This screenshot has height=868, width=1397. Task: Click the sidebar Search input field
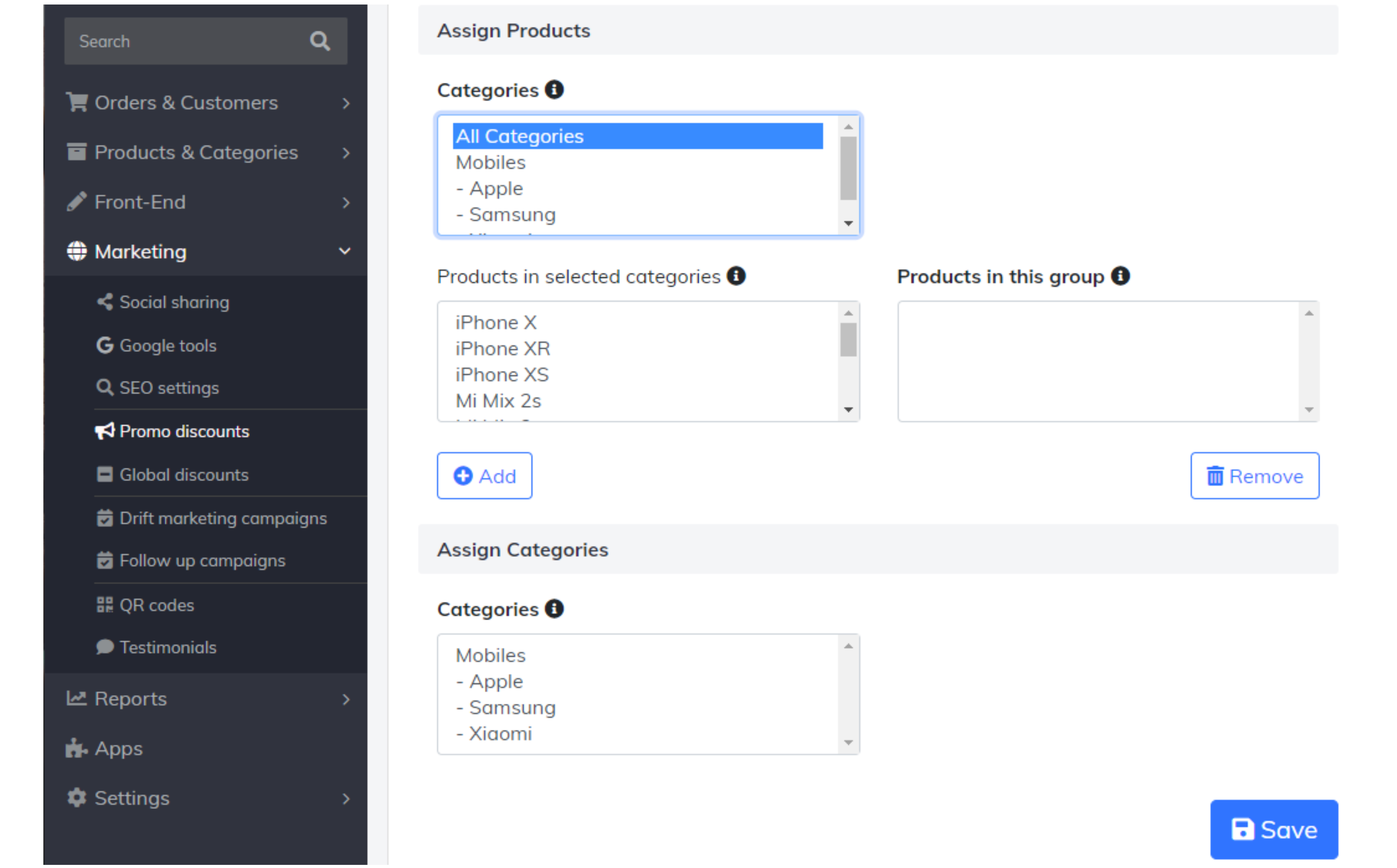[x=184, y=41]
